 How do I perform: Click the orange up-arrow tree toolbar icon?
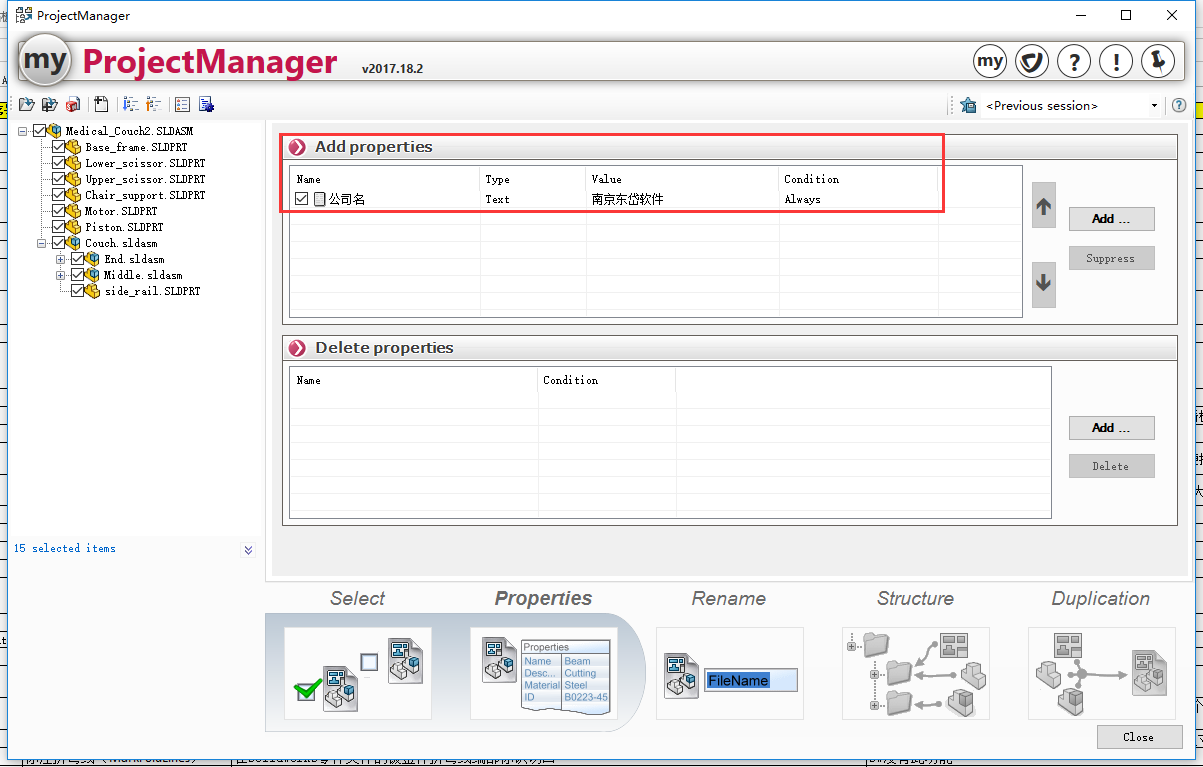tap(154, 105)
